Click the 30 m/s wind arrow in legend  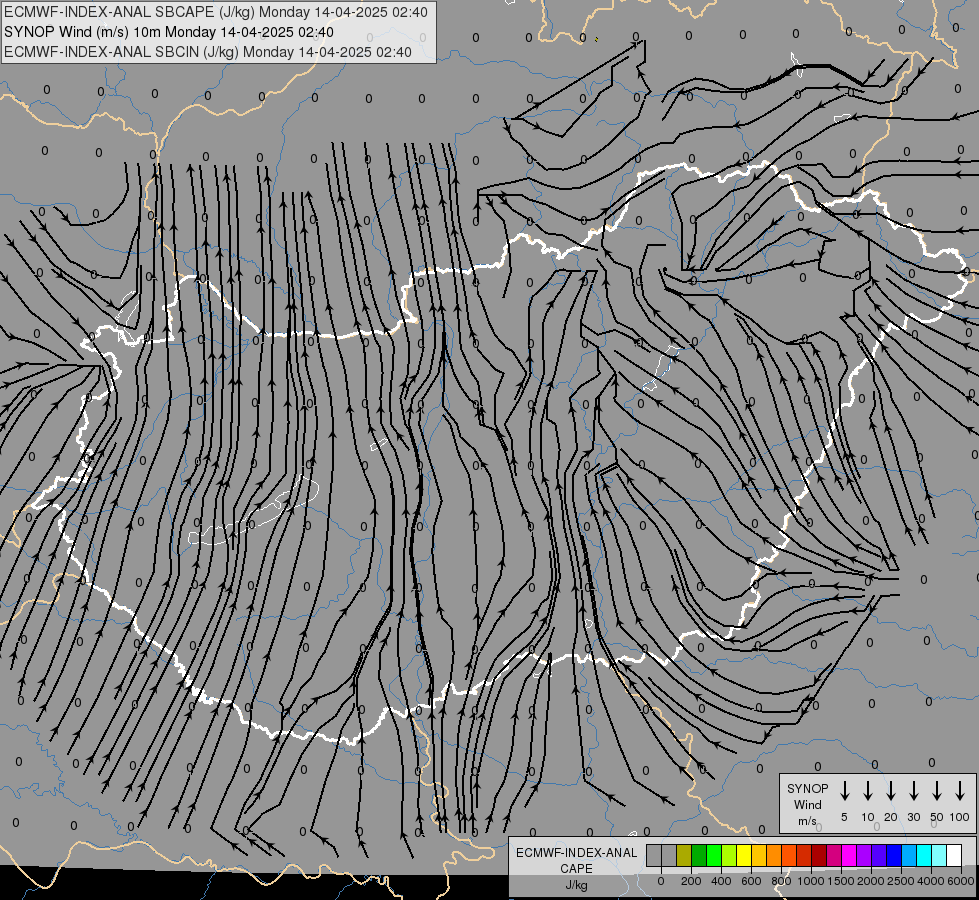(913, 791)
